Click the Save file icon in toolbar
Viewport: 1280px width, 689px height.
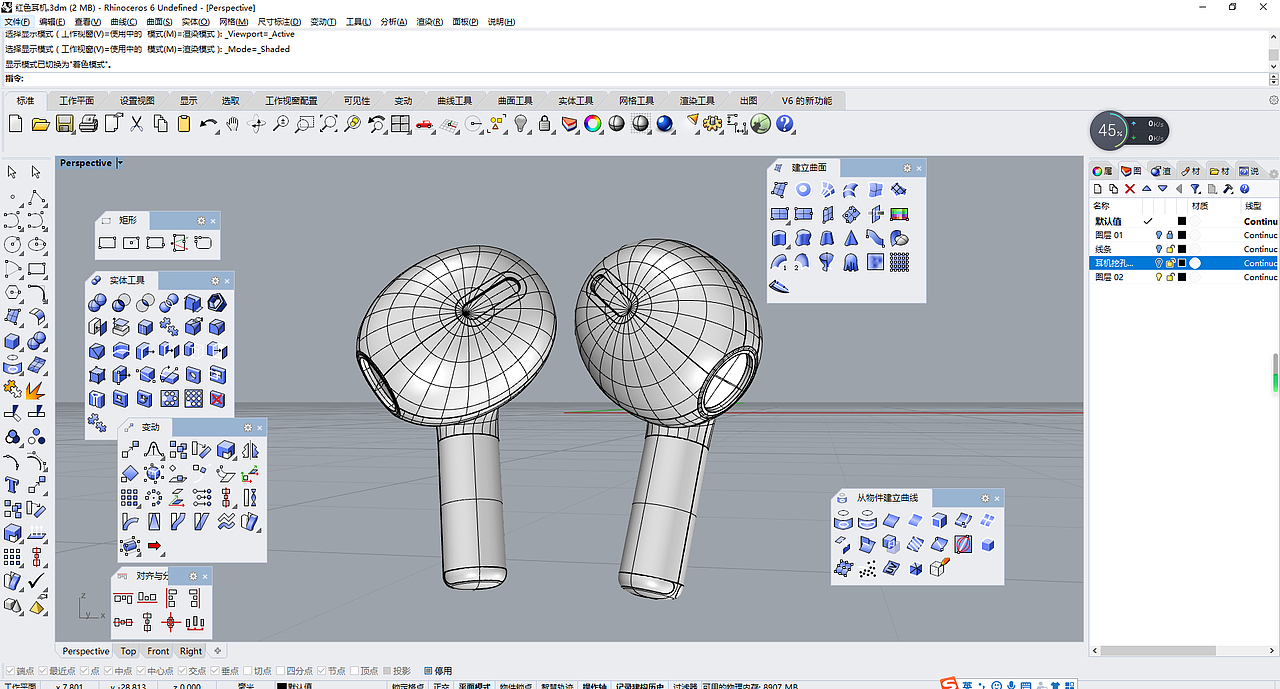(64, 123)
